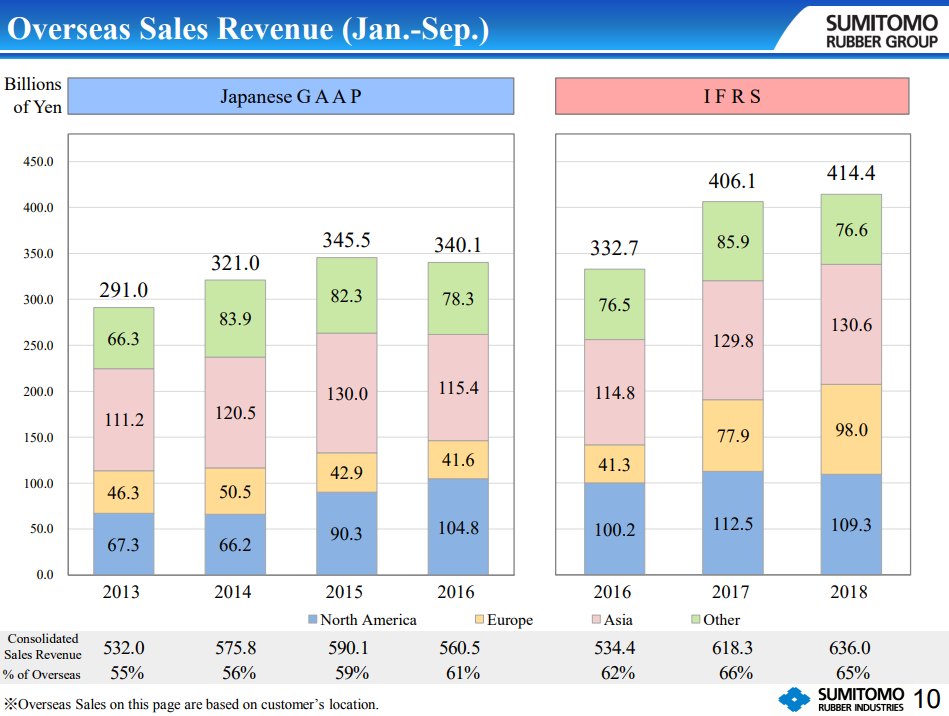The height and width of the screenshot is (716, 949).
Task: Pick the 82.3 Other bar segment
Action: click(346, 295)
